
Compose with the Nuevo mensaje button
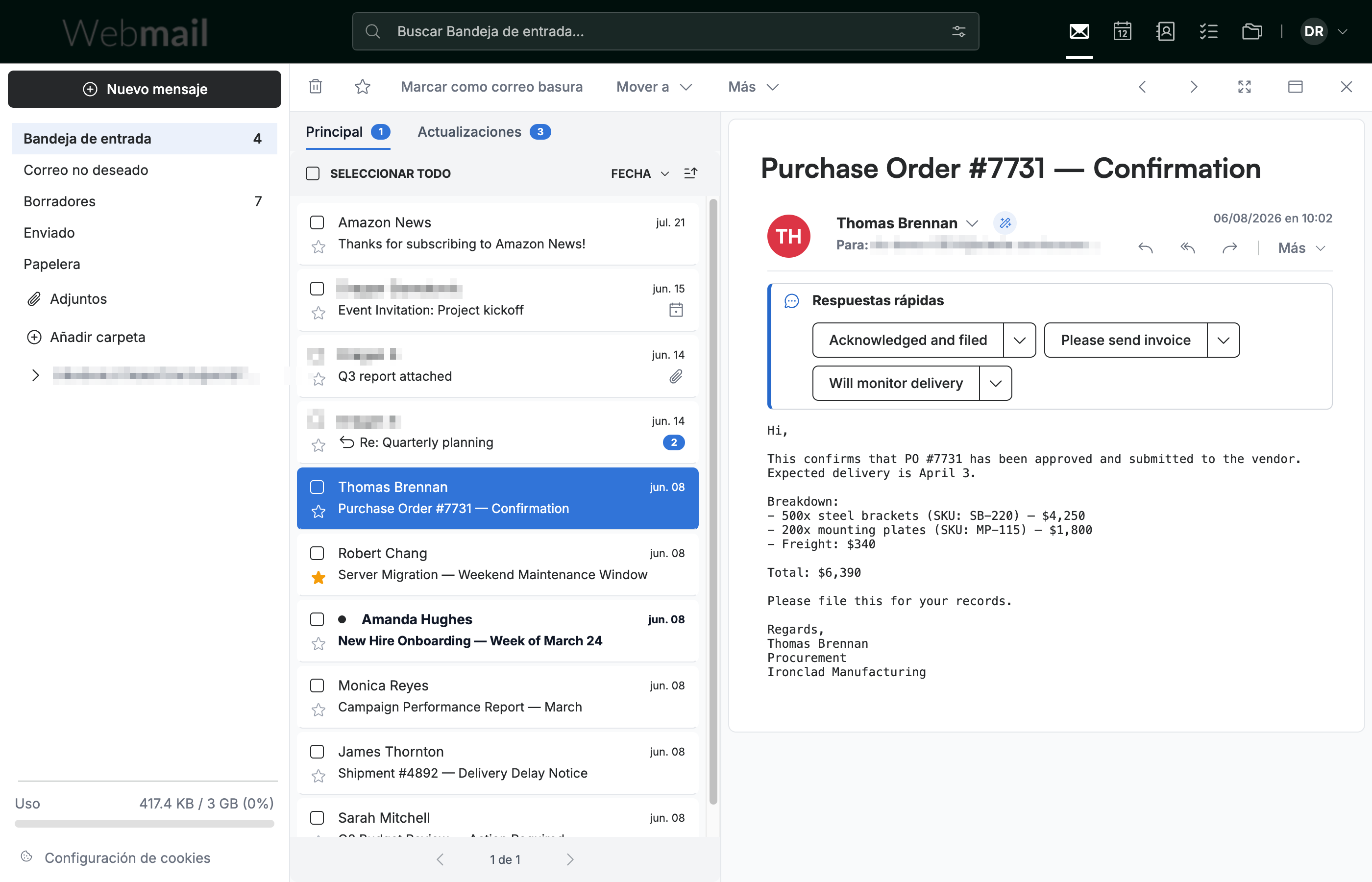(144, 89)
